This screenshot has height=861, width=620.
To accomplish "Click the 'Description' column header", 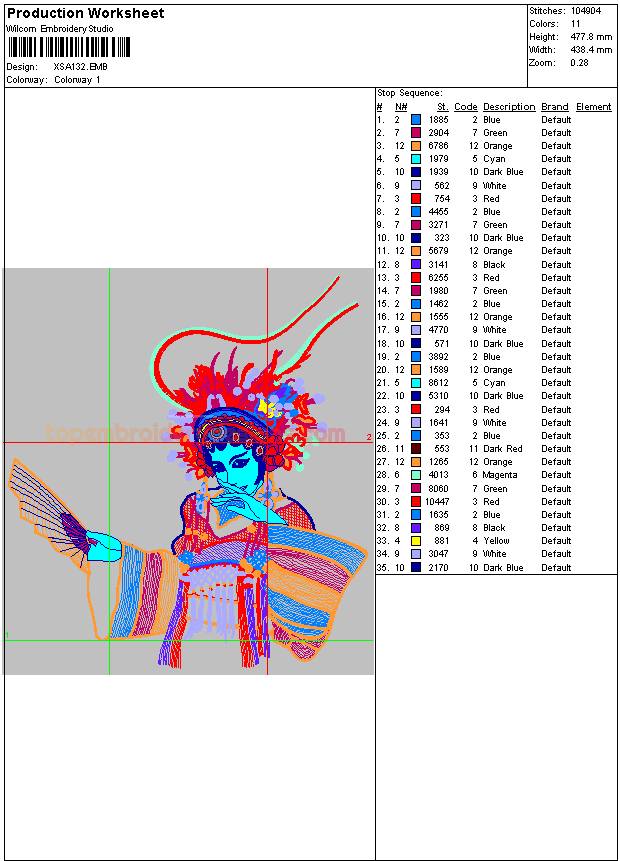I will click(509, 107).
